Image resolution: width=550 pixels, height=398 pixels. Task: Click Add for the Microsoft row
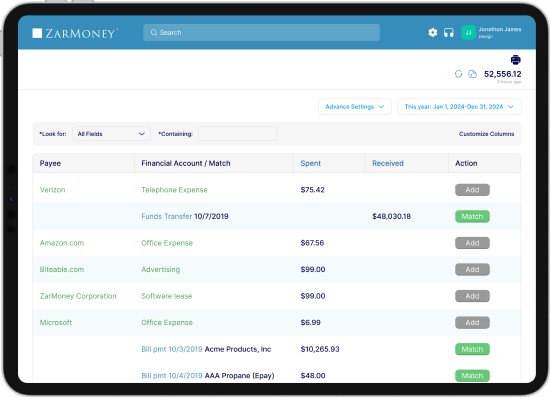(472, 323)
